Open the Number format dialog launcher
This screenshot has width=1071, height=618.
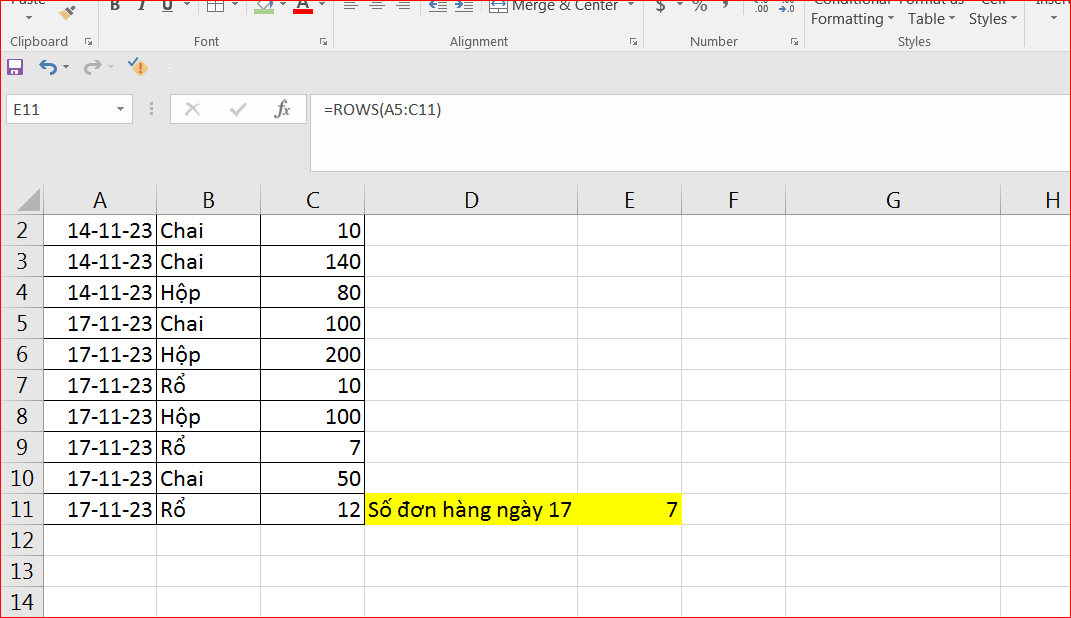(794, 42)
